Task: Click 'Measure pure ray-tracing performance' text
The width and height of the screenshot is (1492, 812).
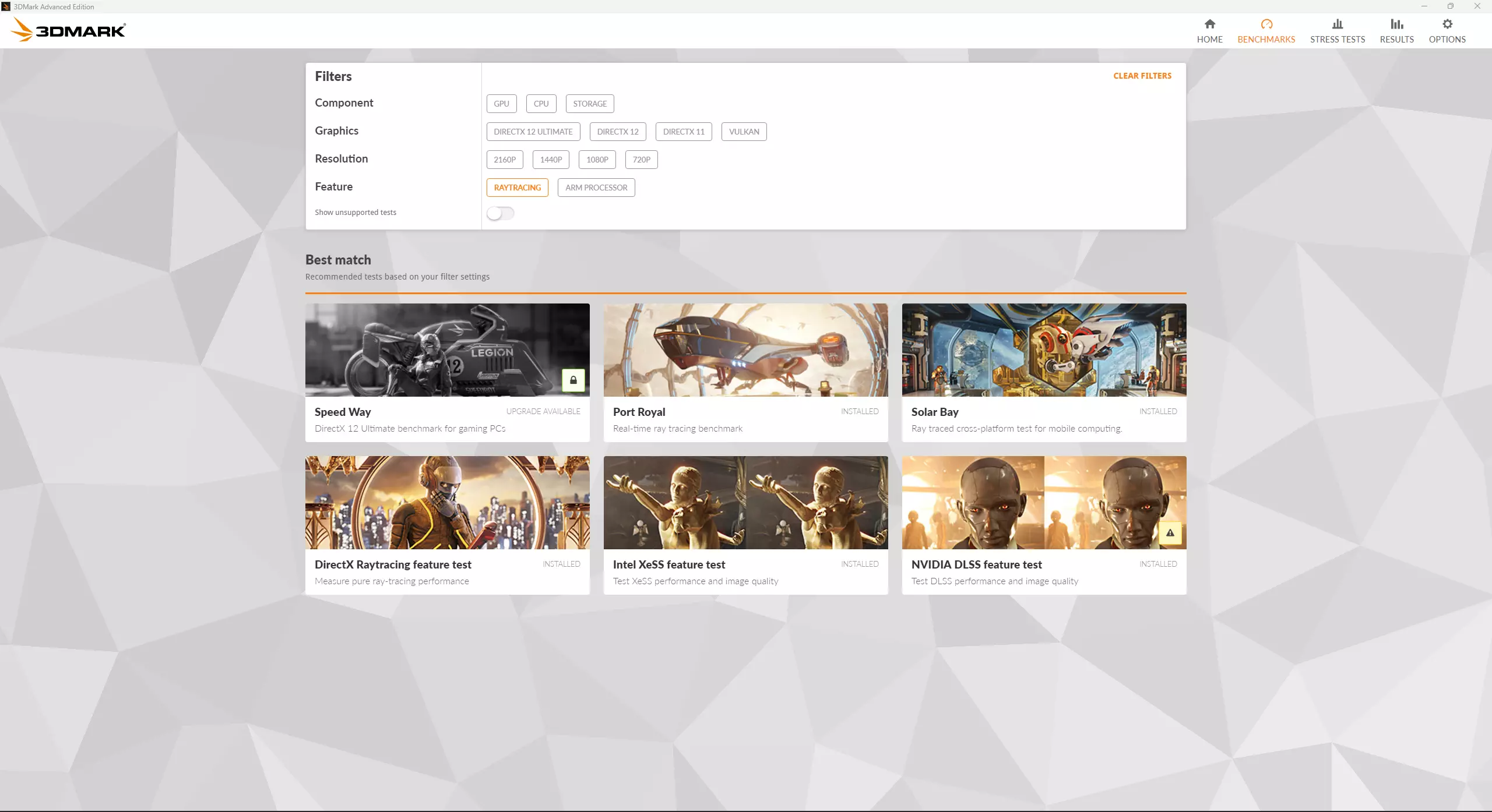Action: pyautogui.click(x=392, y=581)
